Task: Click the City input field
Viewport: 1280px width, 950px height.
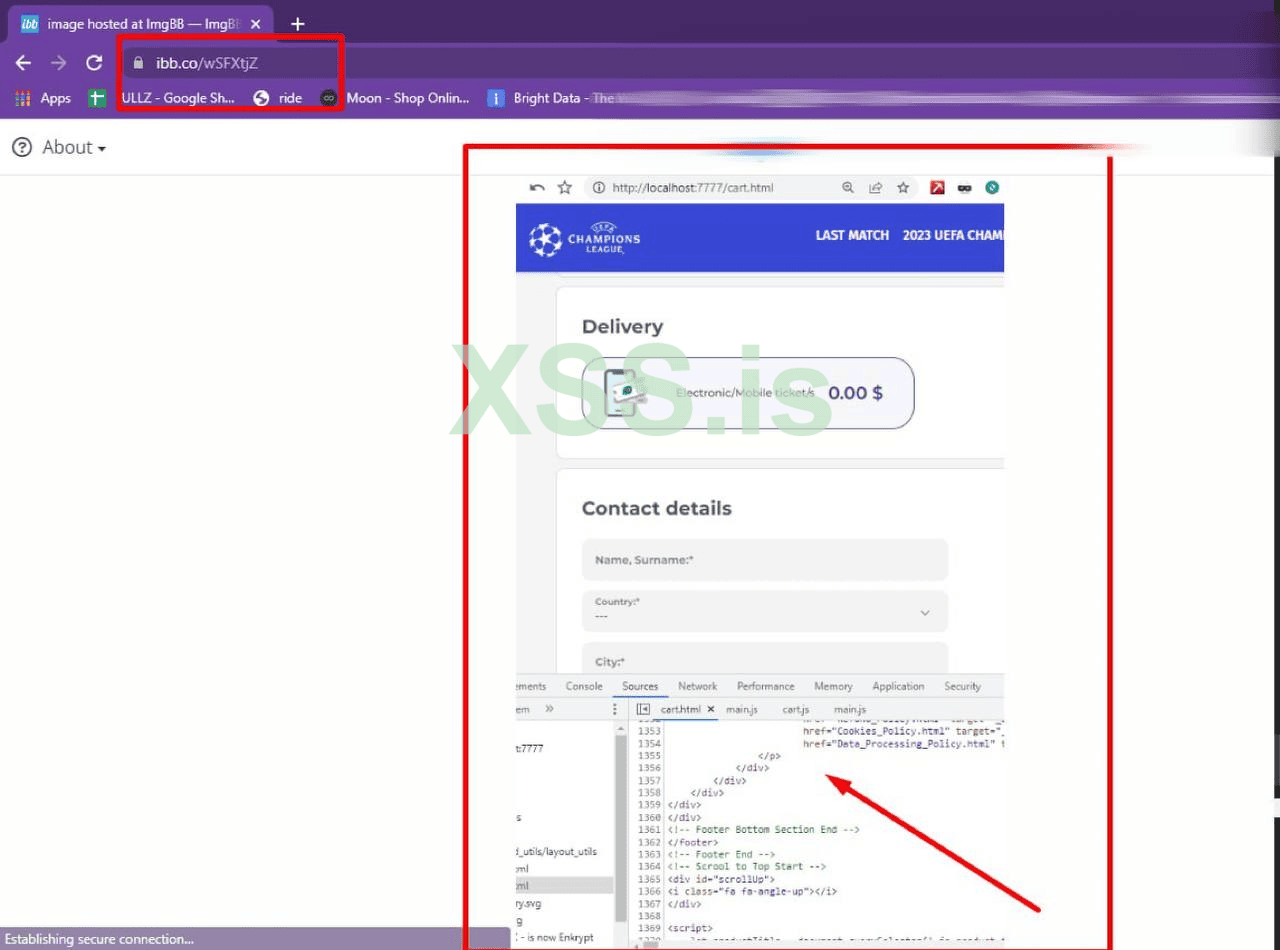Action: pos(765,658)
